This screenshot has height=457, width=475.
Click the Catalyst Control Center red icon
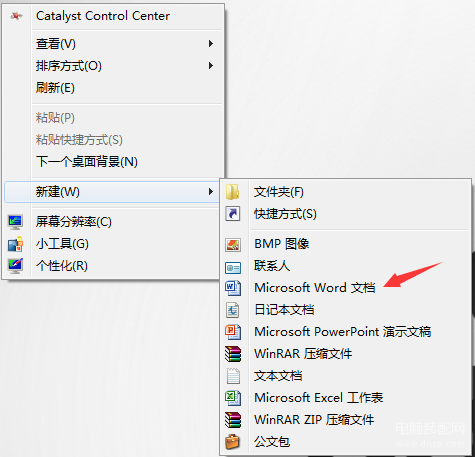tap(16, 16)
